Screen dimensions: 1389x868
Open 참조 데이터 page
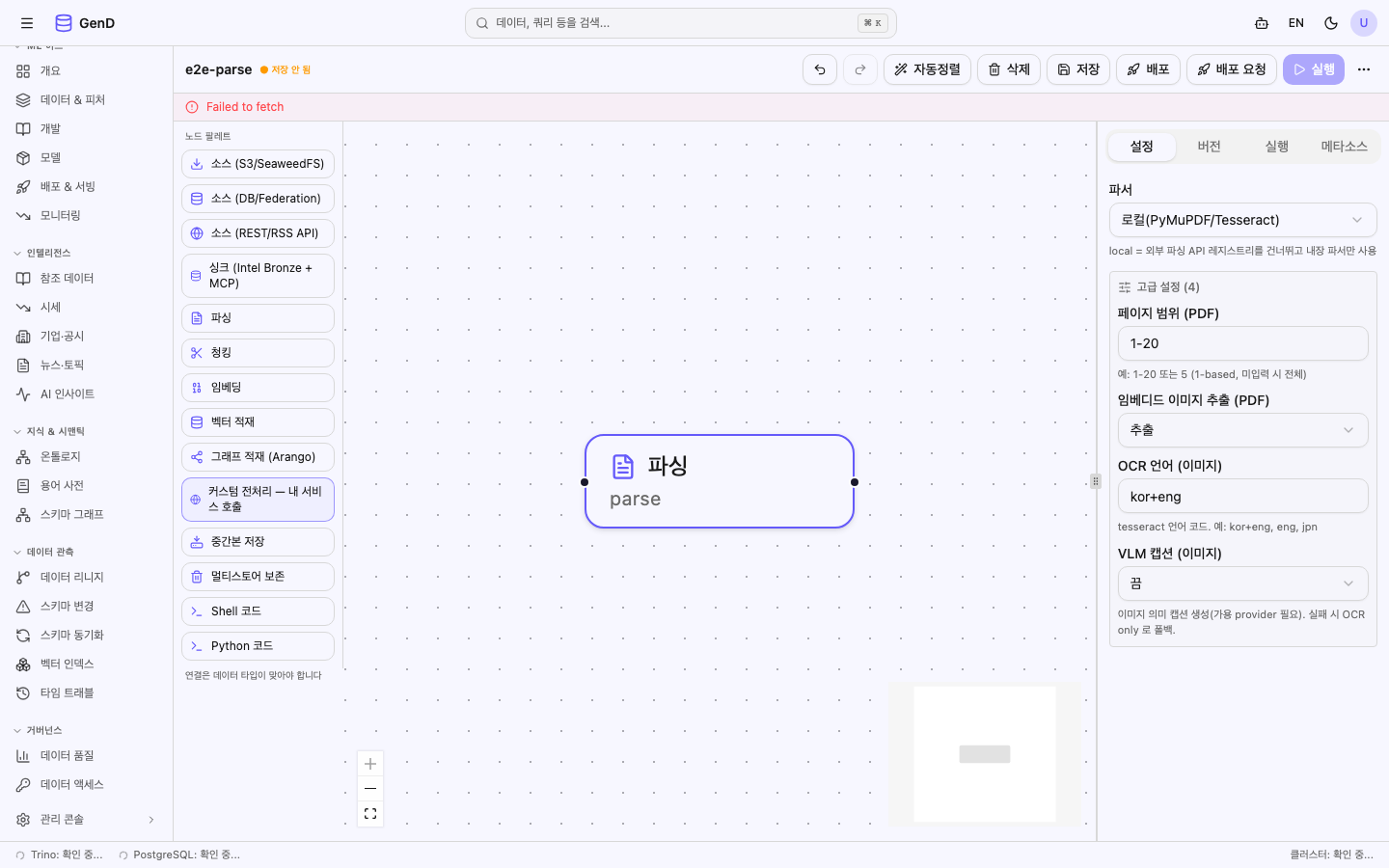click(x=87, y=279)
